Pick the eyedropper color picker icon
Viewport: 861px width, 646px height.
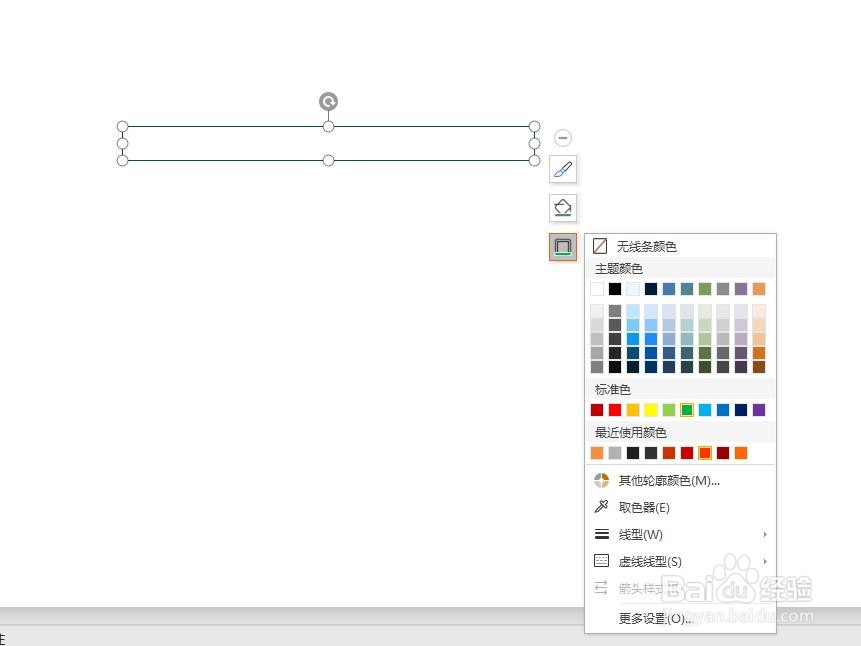pyautogui.click(x=601, y=506)
